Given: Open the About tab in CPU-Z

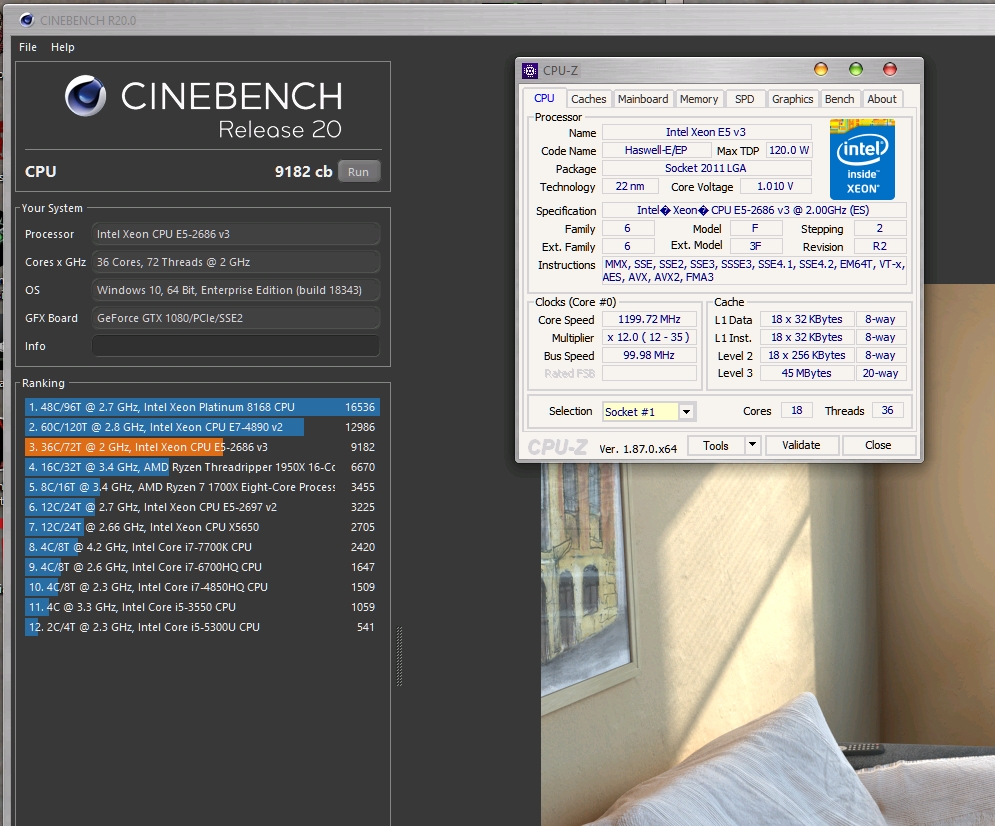Looking at the screenshot, I should click(881, 99).
